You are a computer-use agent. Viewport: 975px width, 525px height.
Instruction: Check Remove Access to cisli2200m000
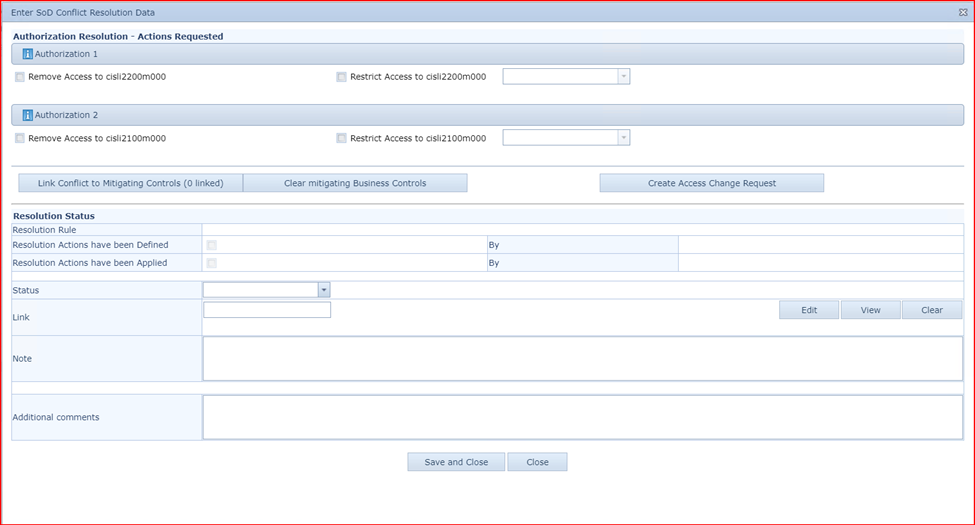point(21,77)
